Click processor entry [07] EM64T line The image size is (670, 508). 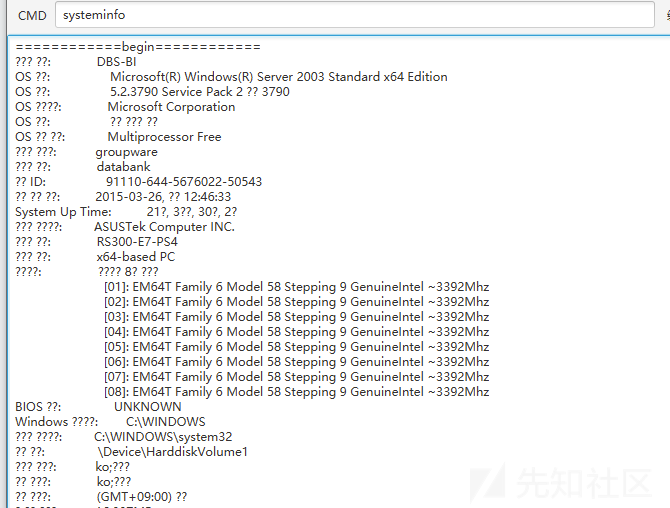tap(297, 377)
